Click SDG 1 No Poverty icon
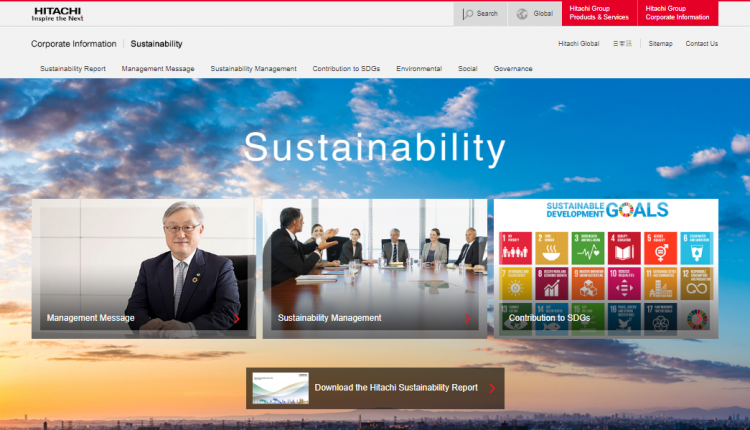This screenshot has height=430, width=750. pos(515,248)
